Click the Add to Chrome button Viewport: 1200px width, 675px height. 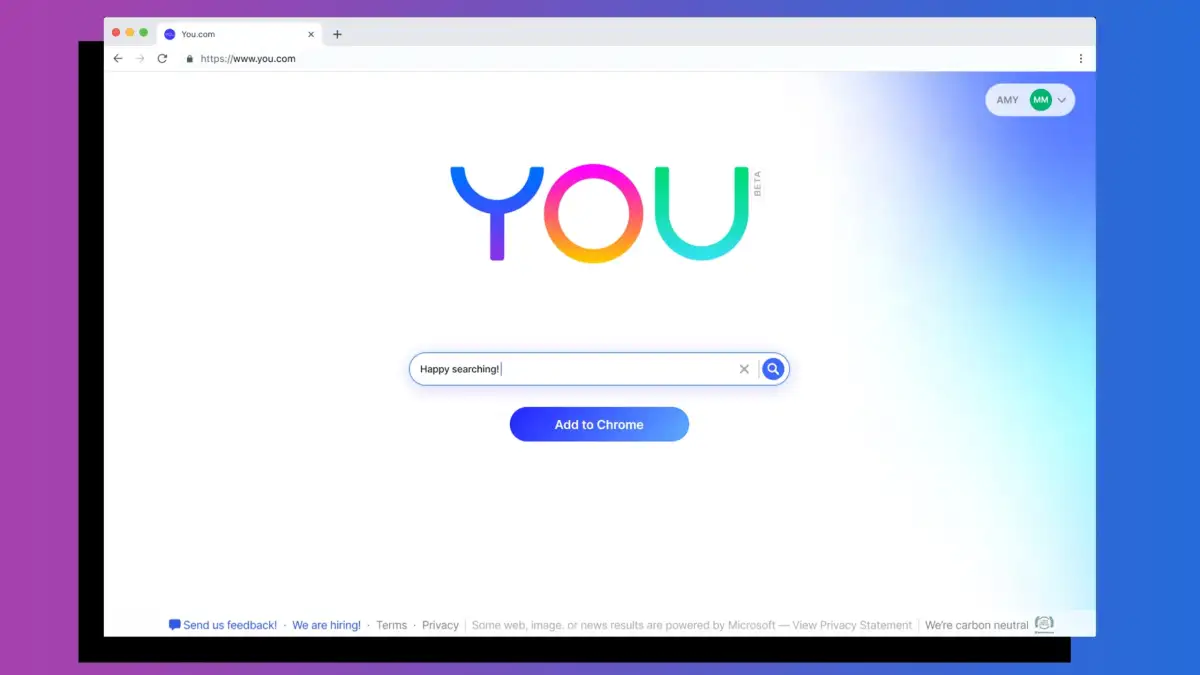point(599,424)
